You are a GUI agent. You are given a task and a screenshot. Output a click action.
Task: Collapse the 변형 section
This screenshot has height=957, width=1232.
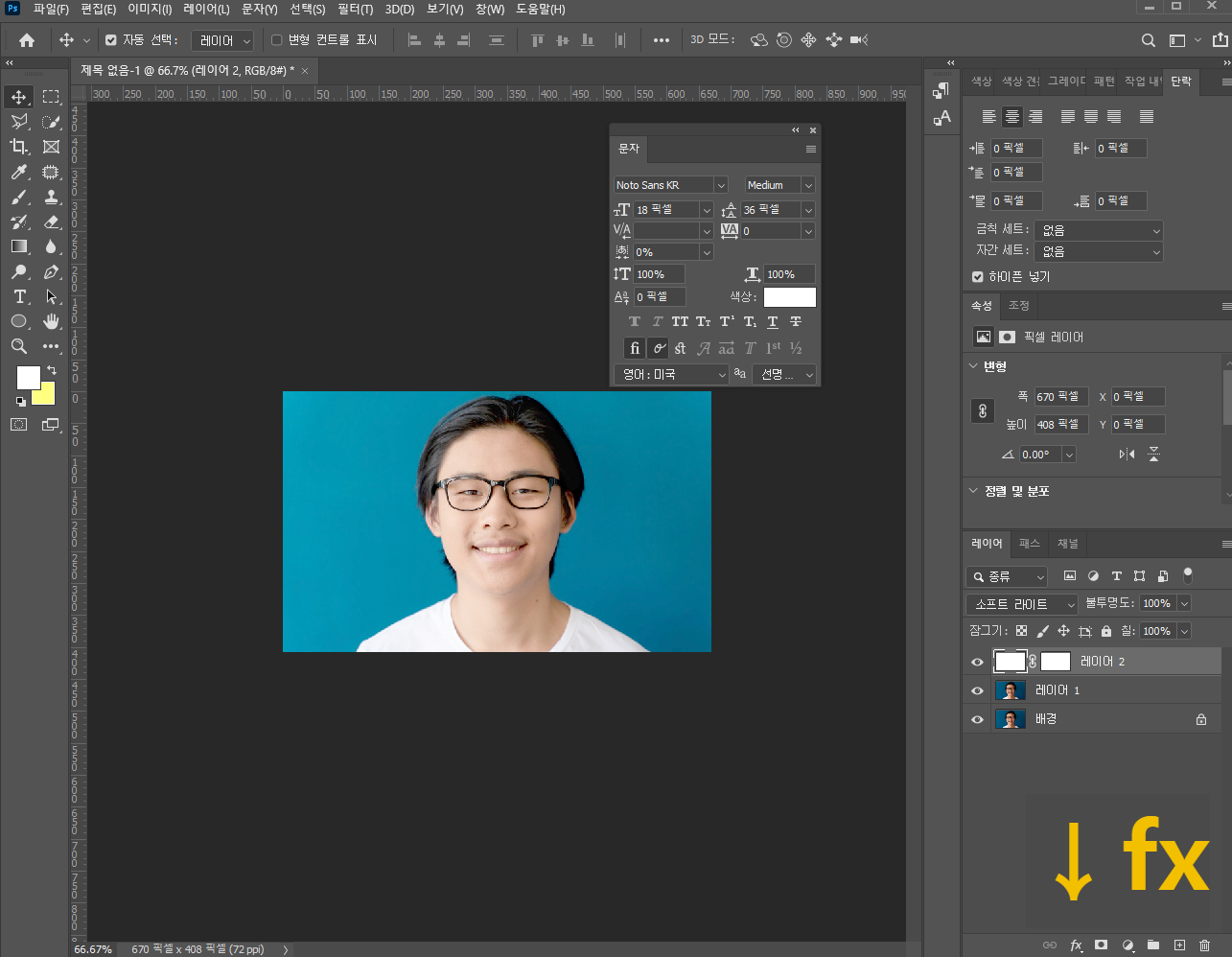click(x=973, y=366)
